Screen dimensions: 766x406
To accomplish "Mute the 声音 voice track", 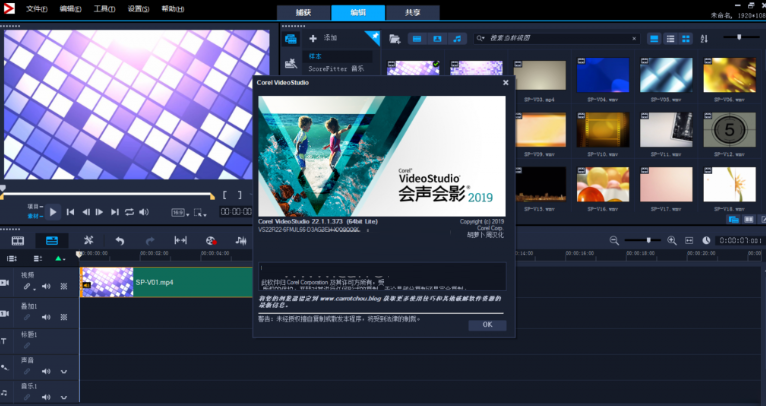I will coord(46,371).
